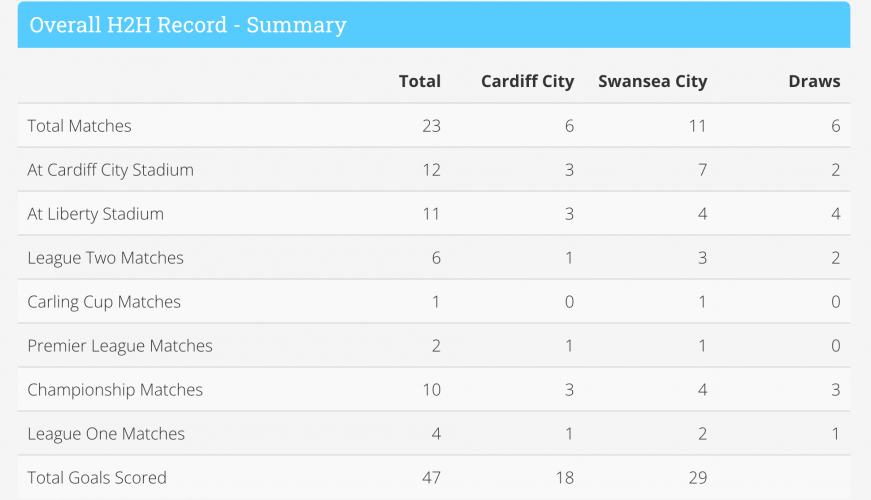Select Swansea City's 29 goals scored cell
Screen dimensions: 871x500
697,478
